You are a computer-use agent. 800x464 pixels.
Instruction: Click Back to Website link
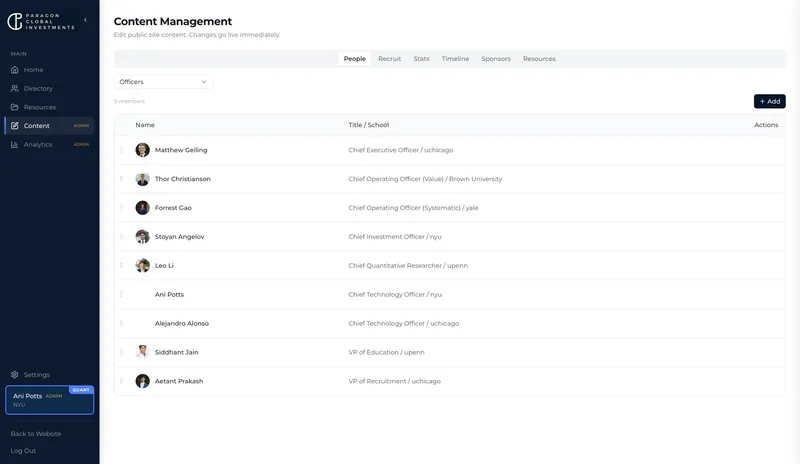pos(36,434)
